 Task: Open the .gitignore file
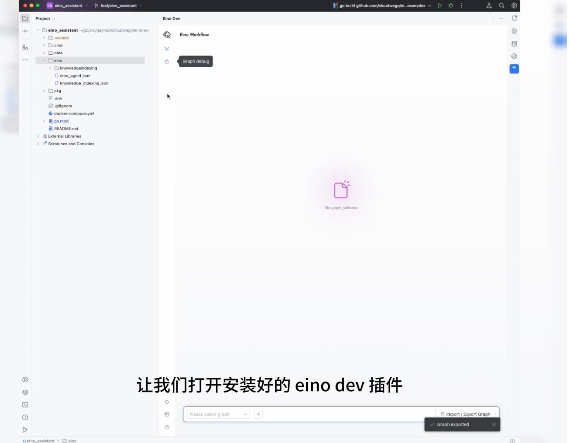[x=60, y=106]
